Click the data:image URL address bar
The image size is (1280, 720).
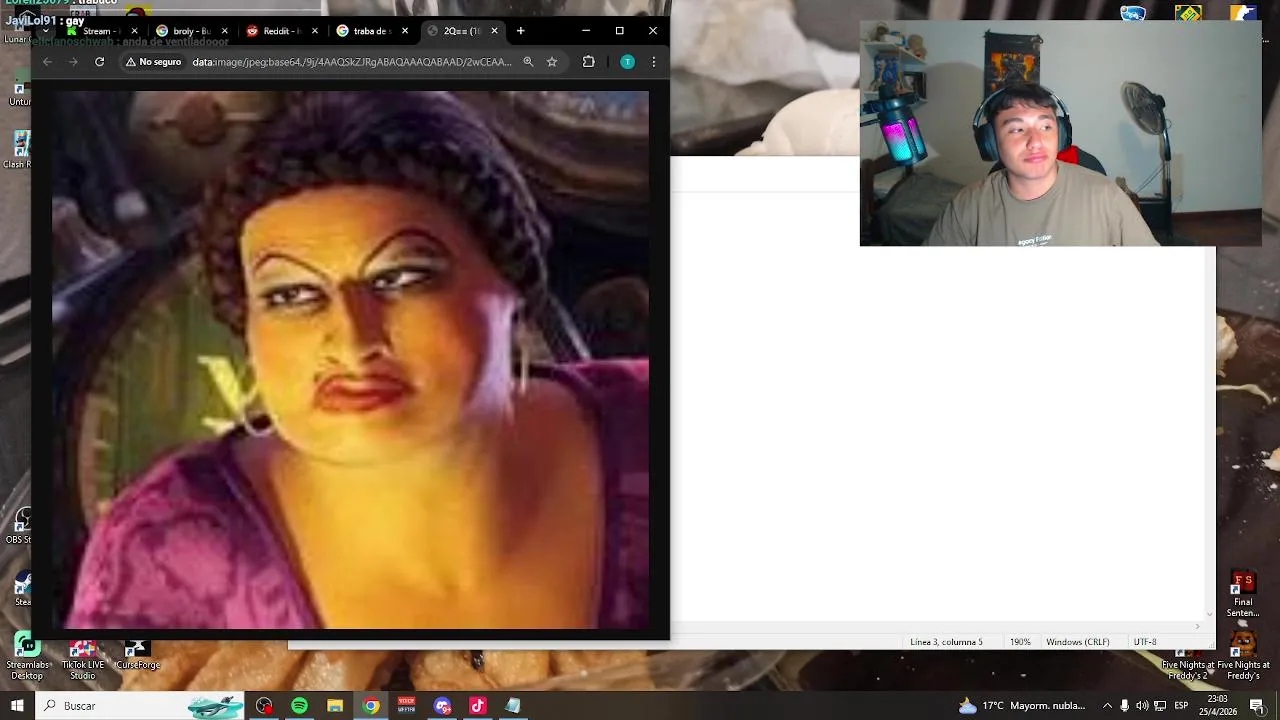[x=351, y=62]
